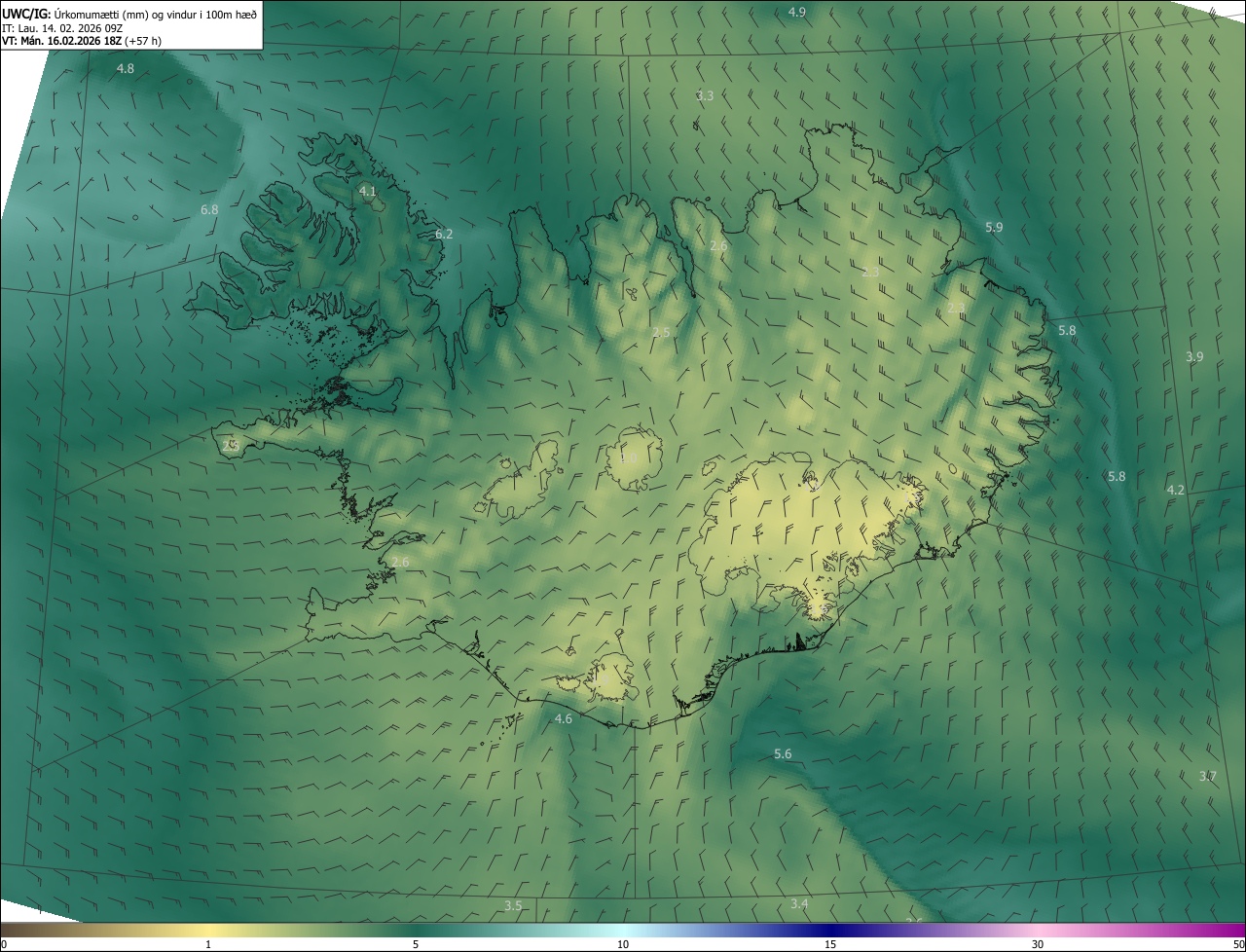This screenshot has width=1246, height=952.
Task: Select the 6.2 value label on the map
Action: (x=444, y=234)
